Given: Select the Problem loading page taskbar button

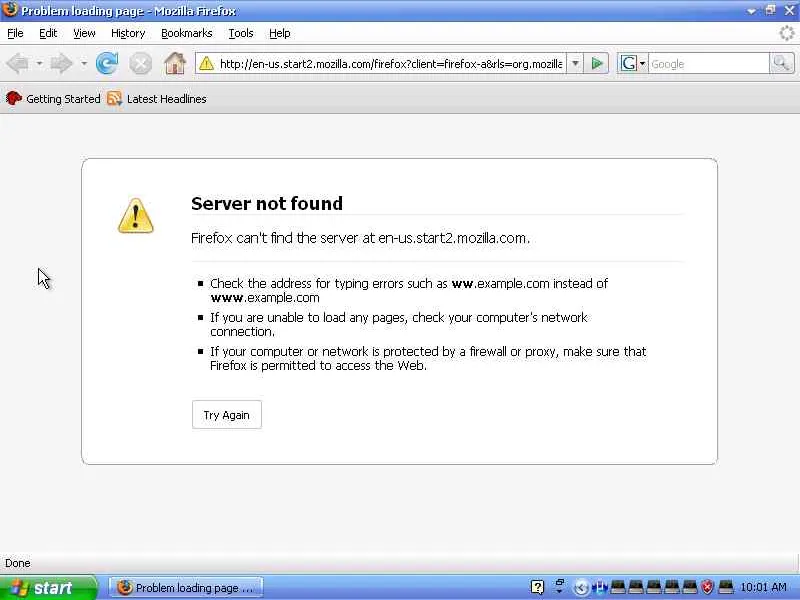Looking at the screenshot, I should pos(186,588).
